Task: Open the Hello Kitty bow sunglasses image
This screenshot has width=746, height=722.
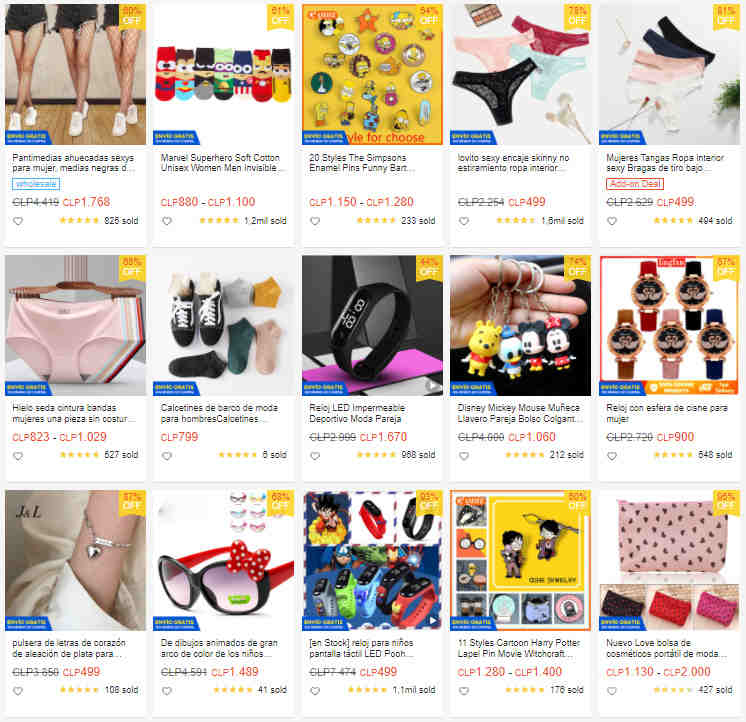Action: coord(224,560)
